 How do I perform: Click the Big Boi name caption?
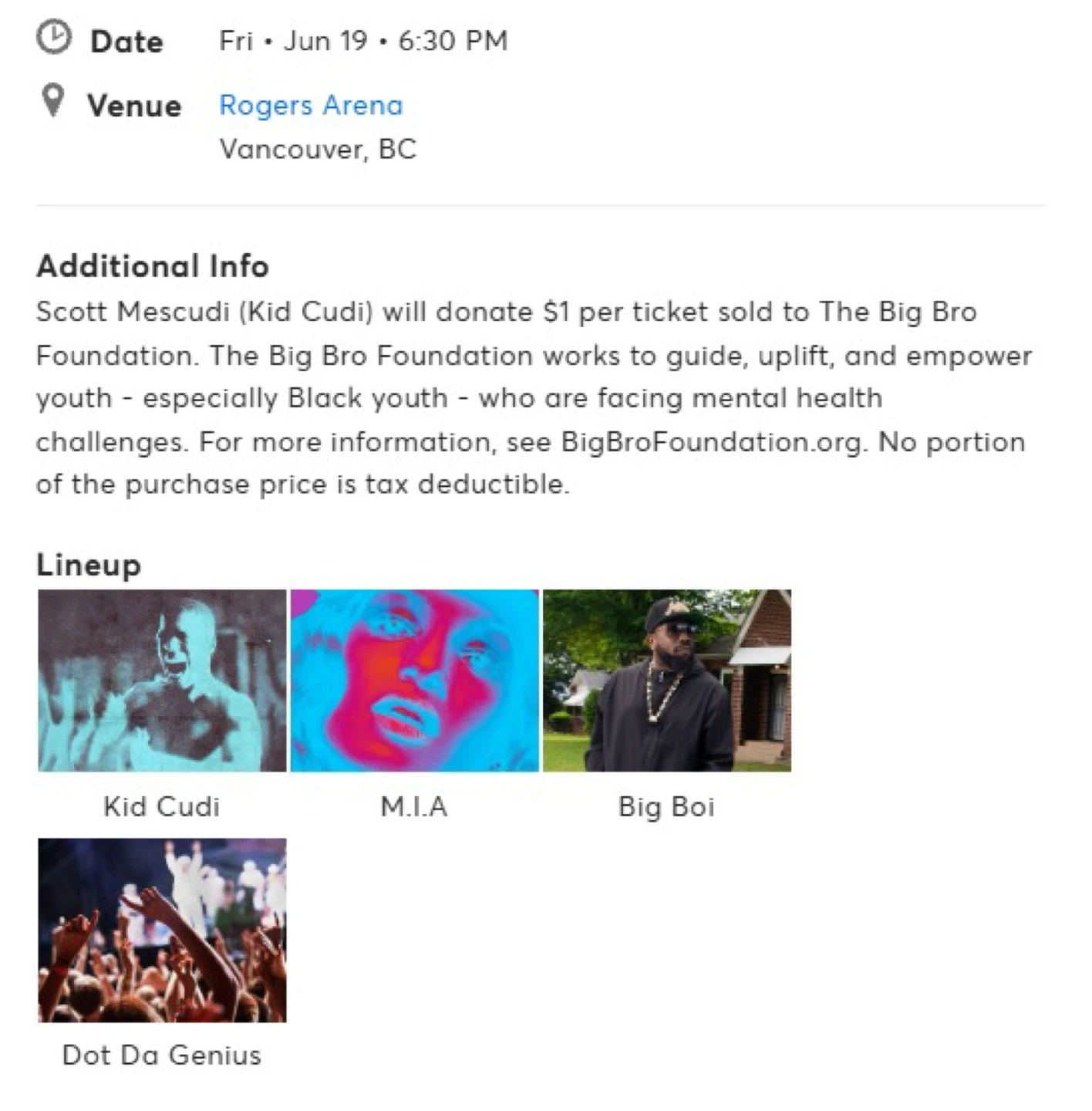point(666,806)
